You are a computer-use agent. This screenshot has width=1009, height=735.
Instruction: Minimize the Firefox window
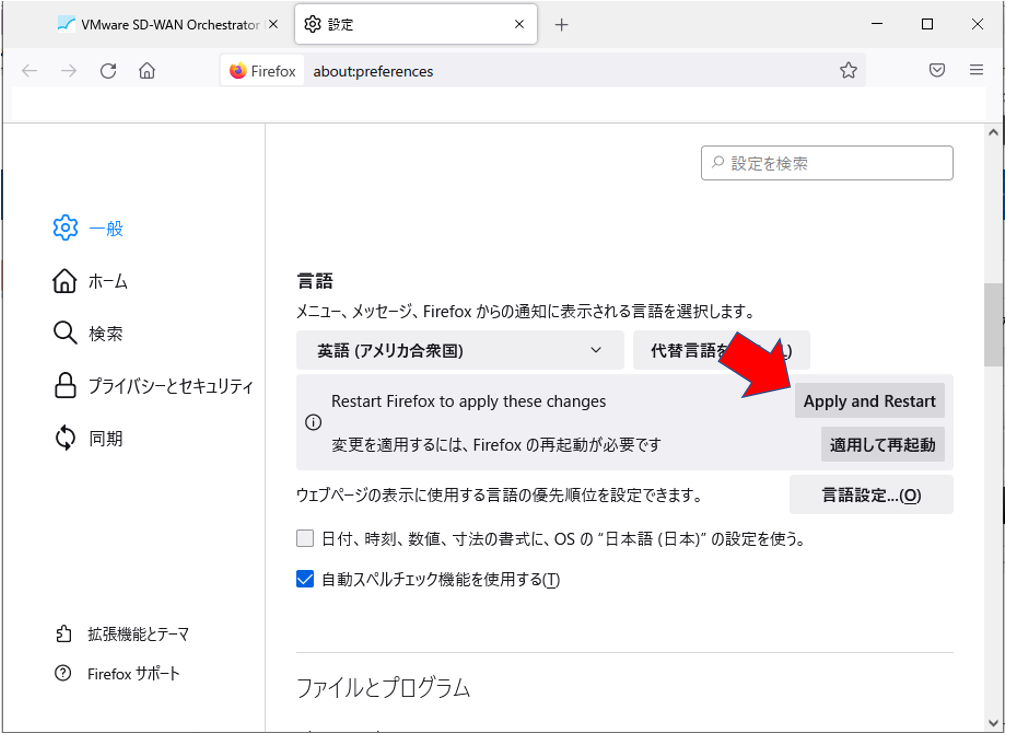pos(877,24)
